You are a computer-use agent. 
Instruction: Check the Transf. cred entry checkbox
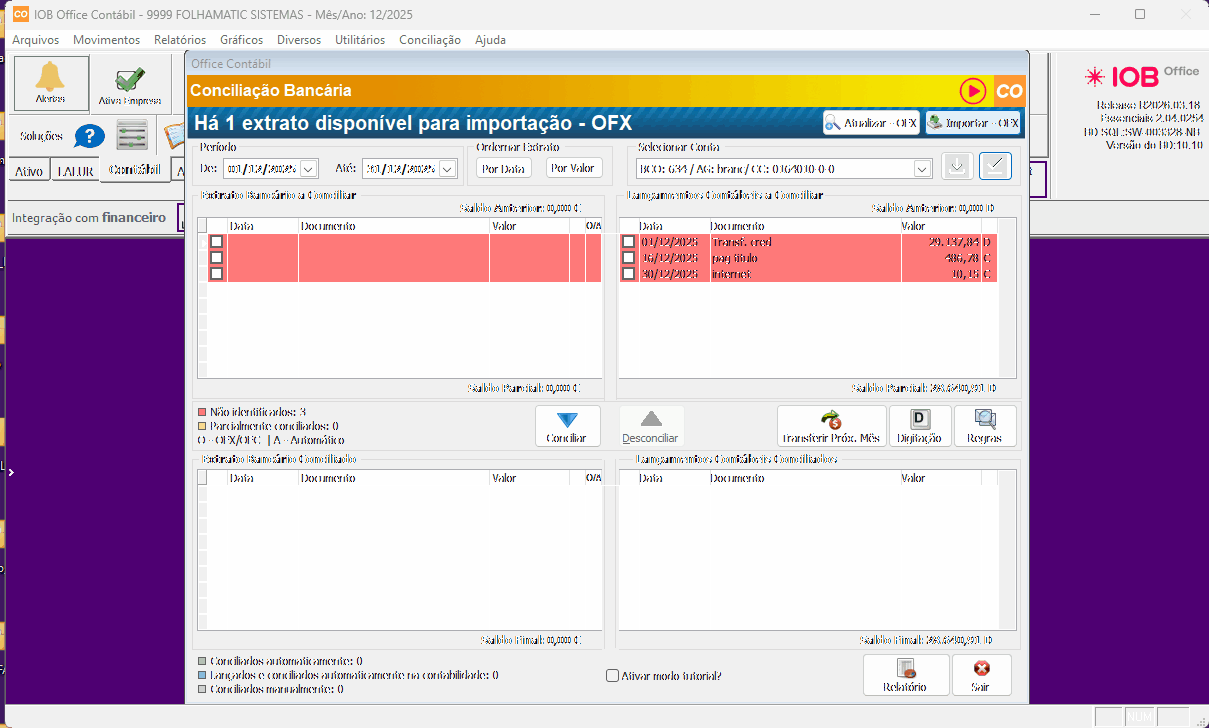point(628,242)
